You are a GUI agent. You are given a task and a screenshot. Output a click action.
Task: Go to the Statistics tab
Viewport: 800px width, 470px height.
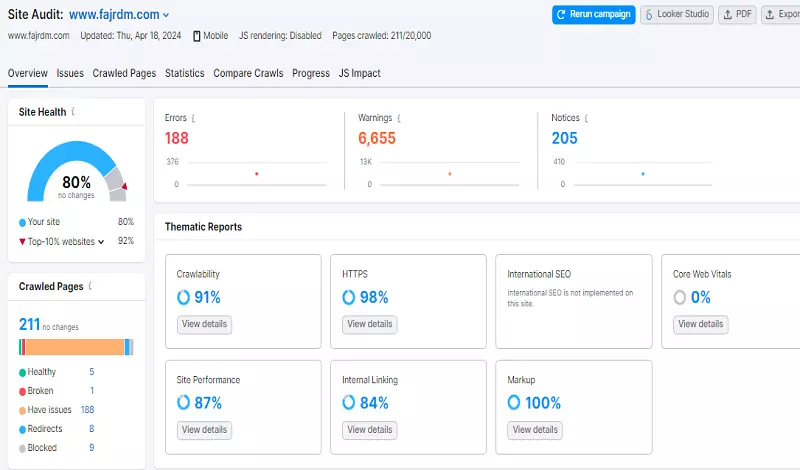pyautogui.click(x=184, y=73)
